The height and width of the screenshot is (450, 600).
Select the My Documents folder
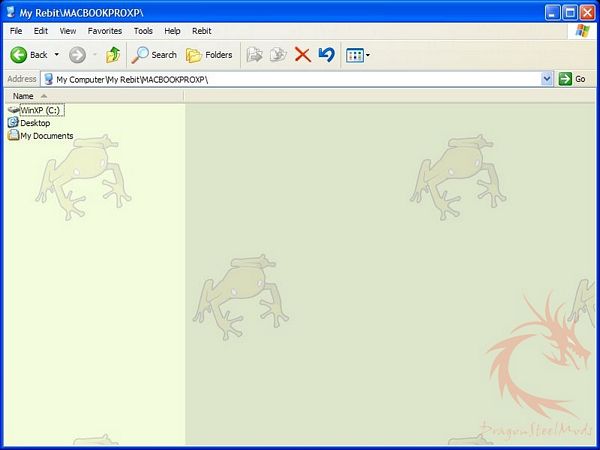(46, 136)
